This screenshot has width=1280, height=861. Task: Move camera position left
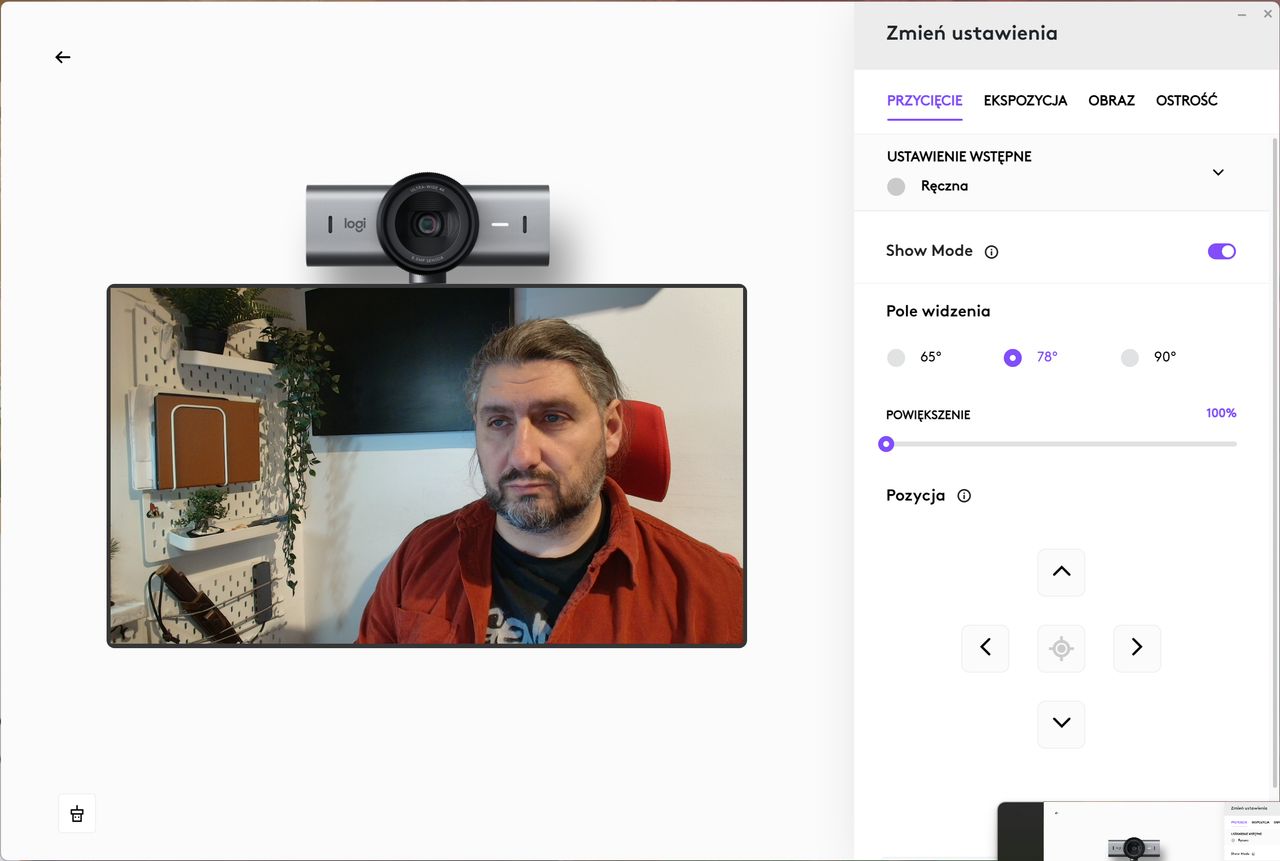pyautogui.click(x=985, y=648)
